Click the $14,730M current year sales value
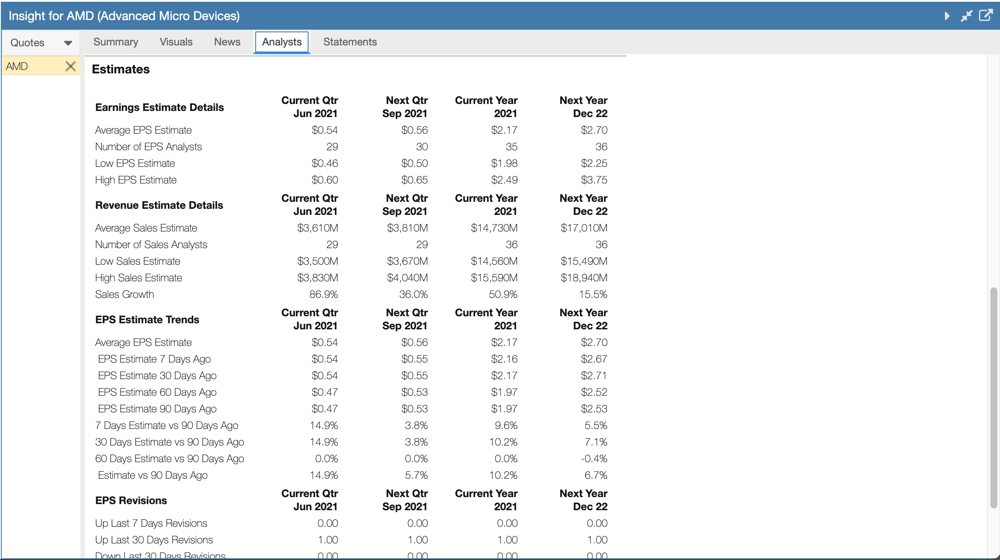Image resolution: width=1000 pixels, height=560 pixels. coord(494,228)
